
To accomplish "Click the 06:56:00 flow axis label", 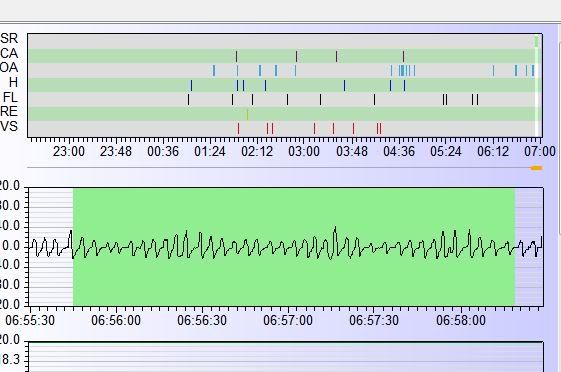I will pyautogui.click(x=116, y=320).
